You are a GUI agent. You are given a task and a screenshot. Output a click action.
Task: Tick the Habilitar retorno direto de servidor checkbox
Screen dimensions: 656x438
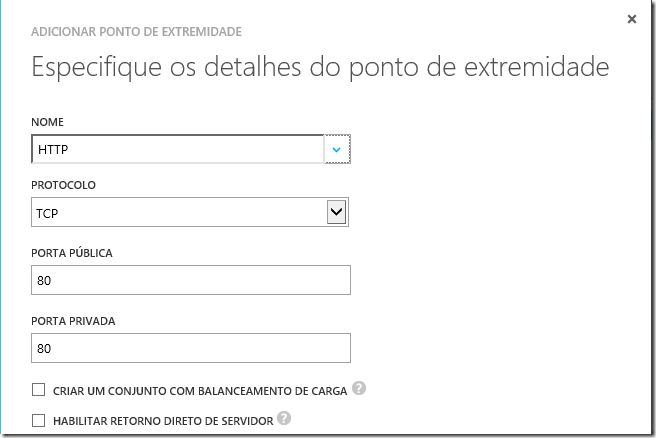[x=39, y=421]
